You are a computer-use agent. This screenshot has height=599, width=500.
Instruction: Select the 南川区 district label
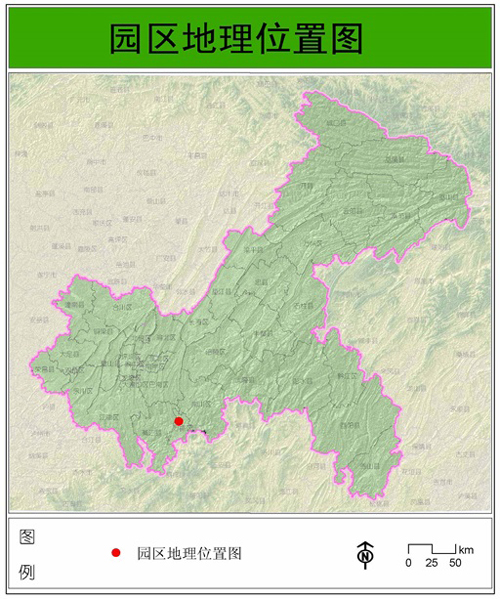pos(201,404)
